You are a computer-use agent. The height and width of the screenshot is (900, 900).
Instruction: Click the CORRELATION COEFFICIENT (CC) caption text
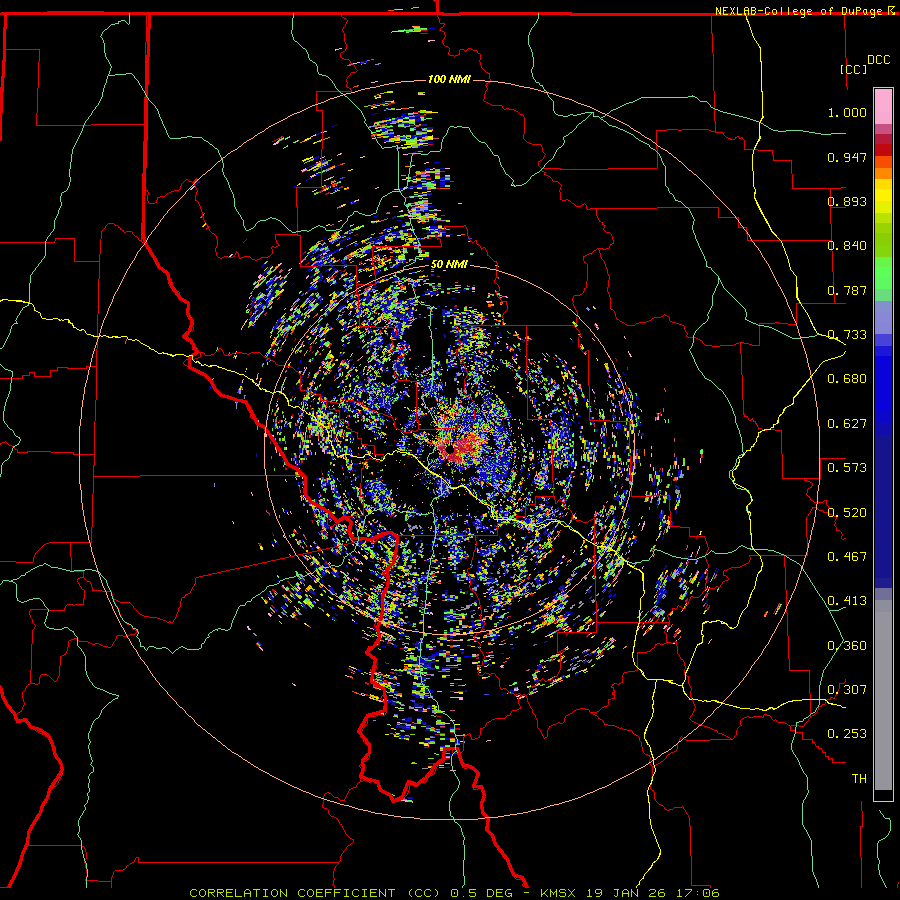pyautogui.click(x=315, y=893)
